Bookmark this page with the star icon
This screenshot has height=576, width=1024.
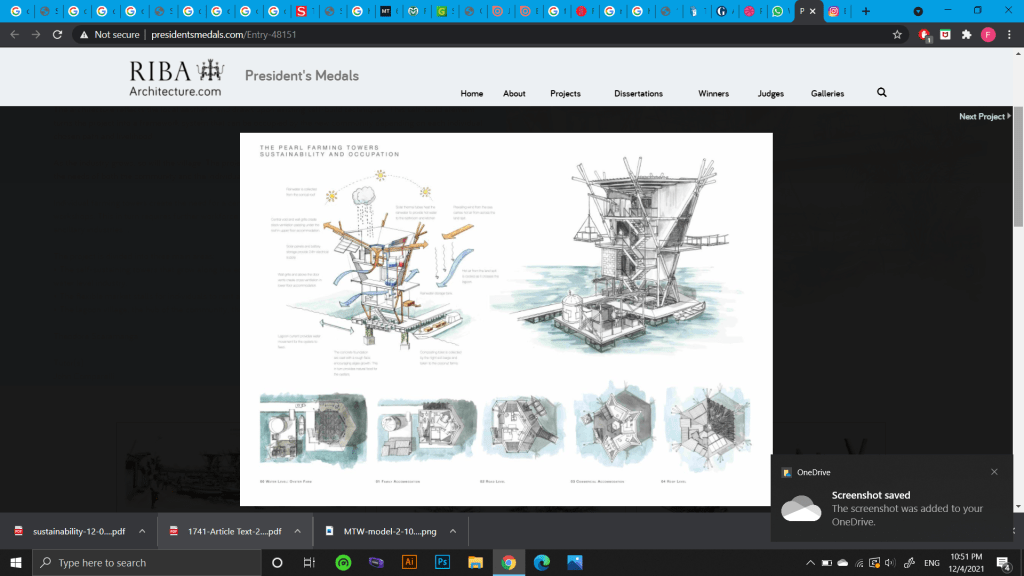tap(898, 34)
